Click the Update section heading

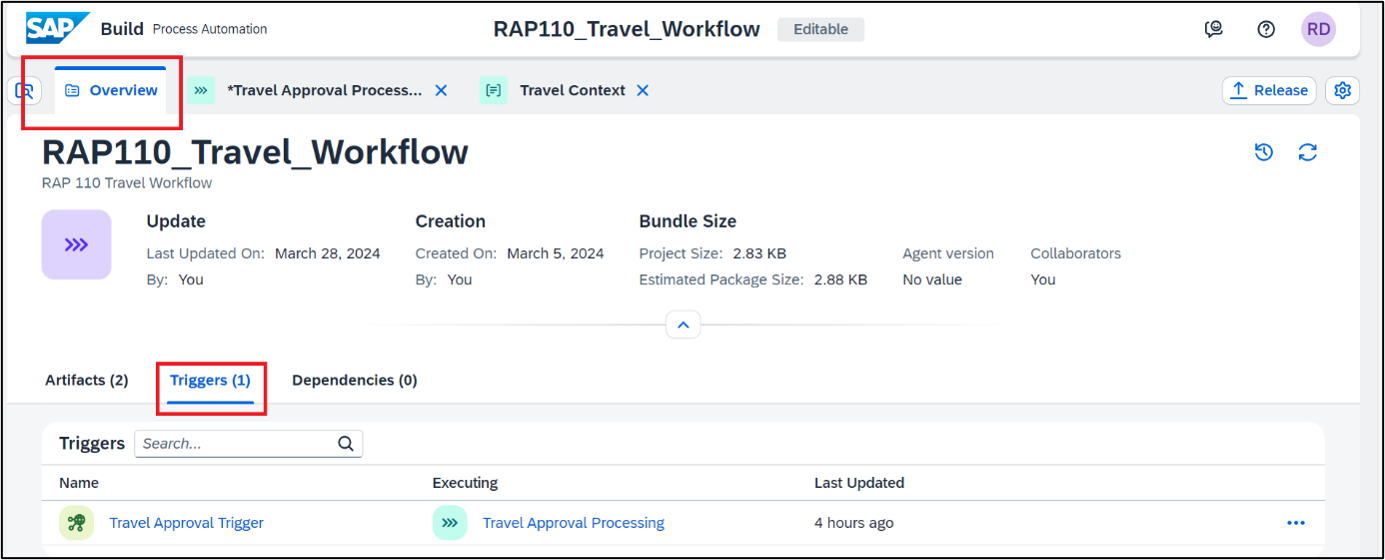pos(176,222)
